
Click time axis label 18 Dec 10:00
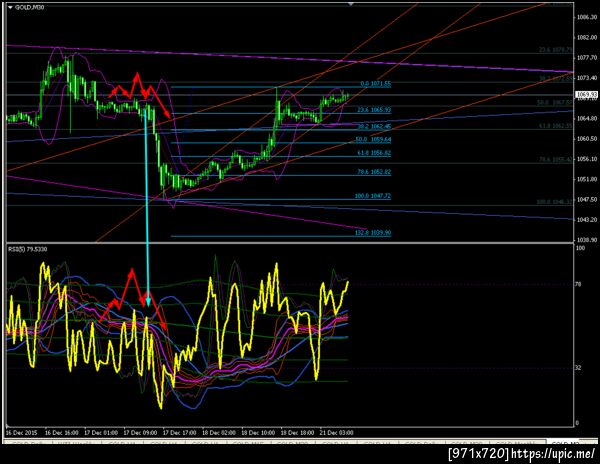(x=258, y=433)
